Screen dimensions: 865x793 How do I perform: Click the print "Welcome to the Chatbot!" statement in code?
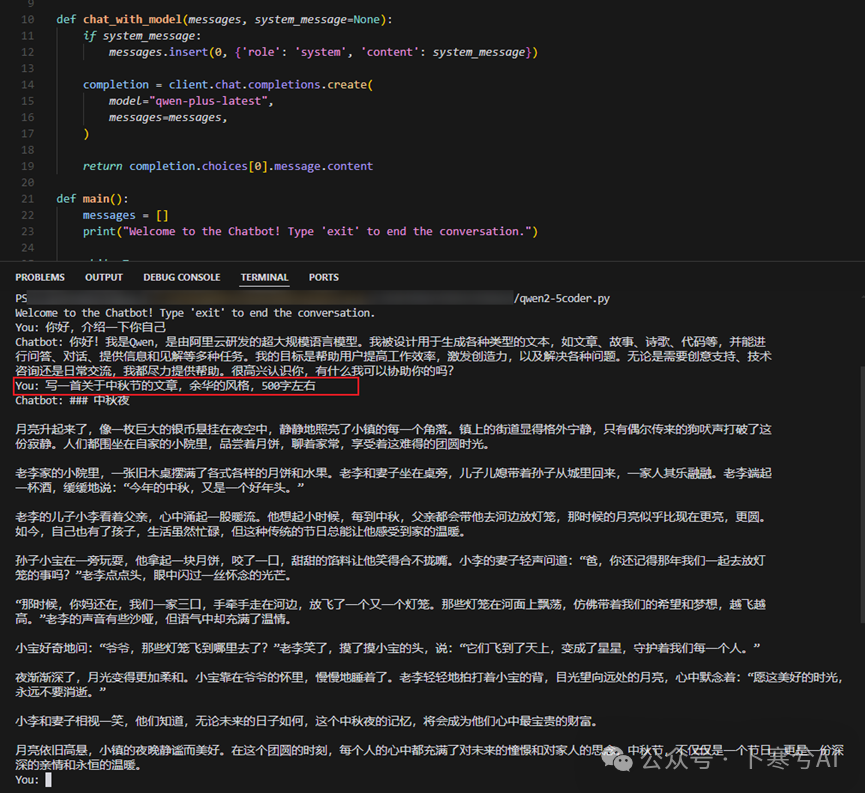tap(310, 231)
